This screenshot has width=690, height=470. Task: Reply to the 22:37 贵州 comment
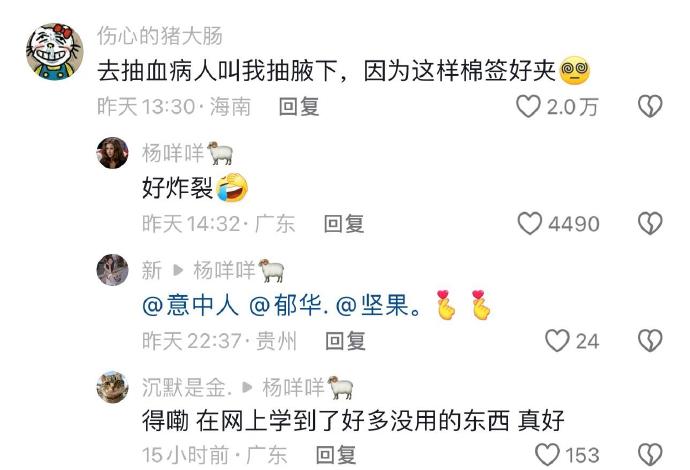(345, 341)
